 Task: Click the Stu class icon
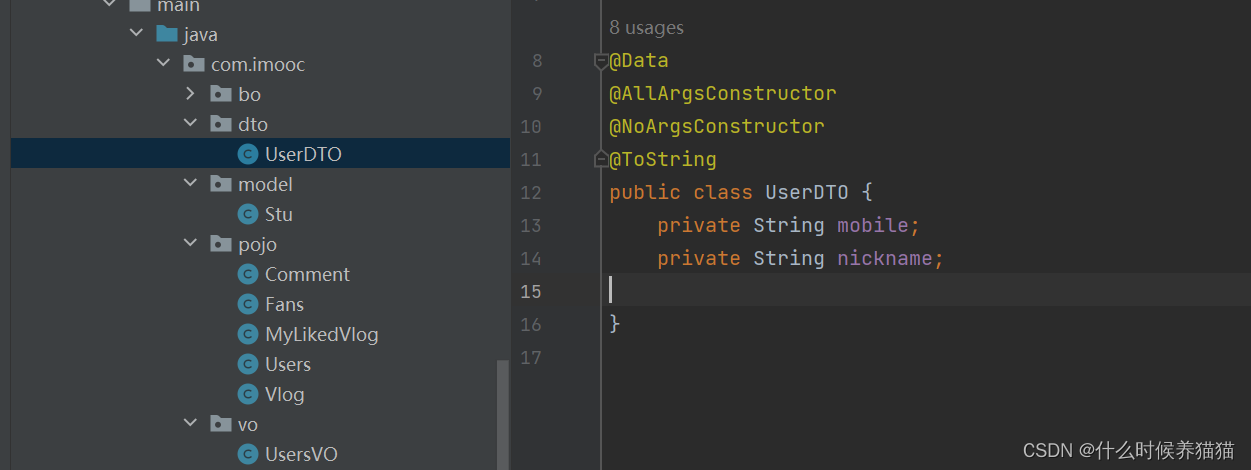point(247,214)
